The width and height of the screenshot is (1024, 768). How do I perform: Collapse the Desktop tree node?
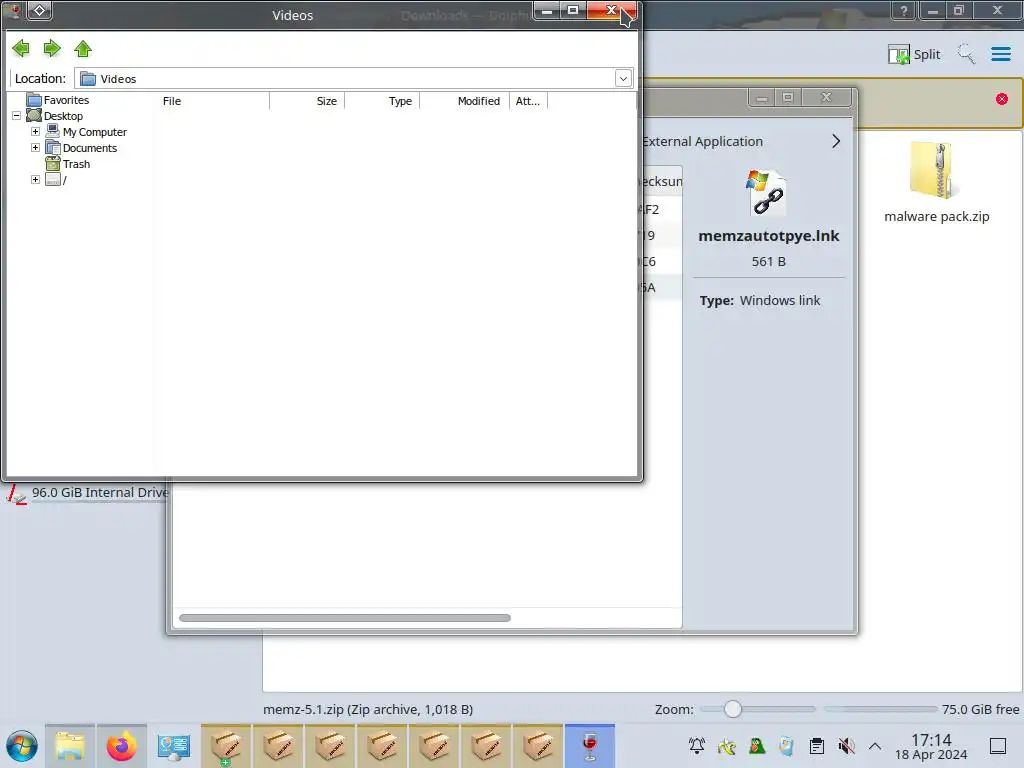[x=17, y=116]
